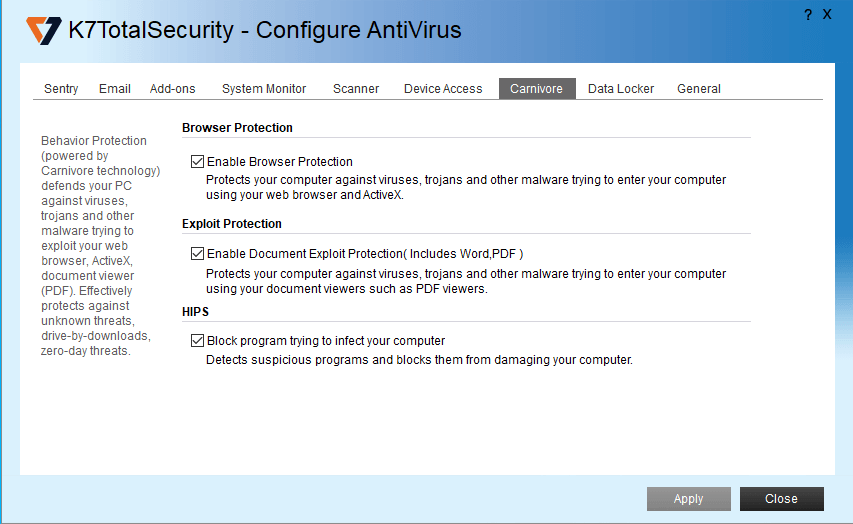Close the Configure AntiVirus window

pos(827,15)
